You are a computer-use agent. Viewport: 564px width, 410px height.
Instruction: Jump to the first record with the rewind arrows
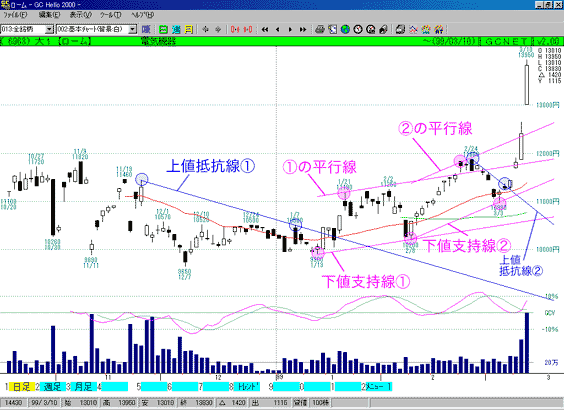click(265, 29)
